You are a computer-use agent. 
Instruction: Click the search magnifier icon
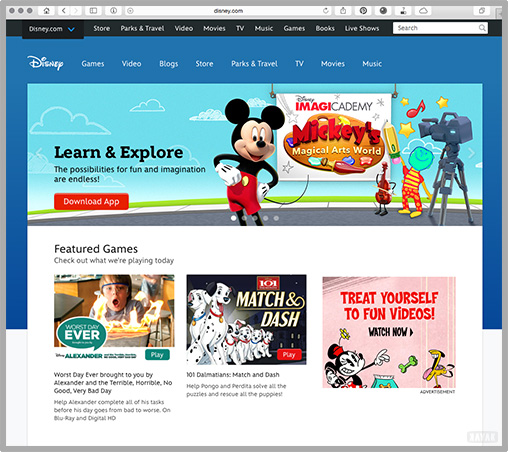click(482, 28)
